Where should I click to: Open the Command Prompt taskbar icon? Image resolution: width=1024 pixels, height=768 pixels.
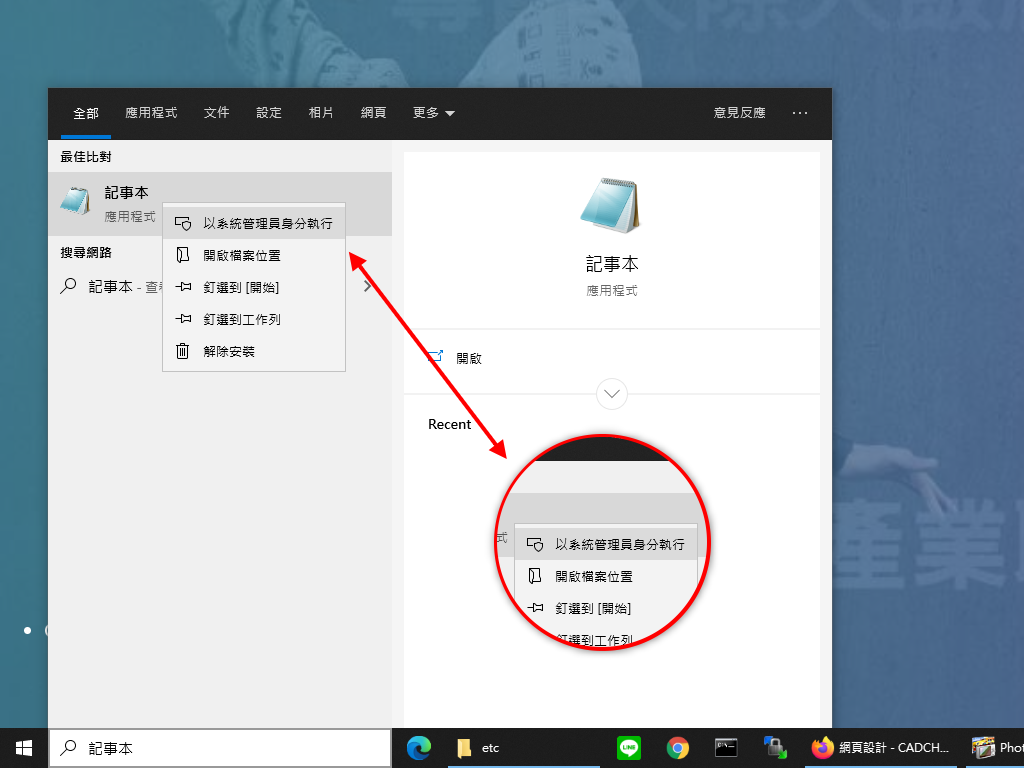[726, 748]
